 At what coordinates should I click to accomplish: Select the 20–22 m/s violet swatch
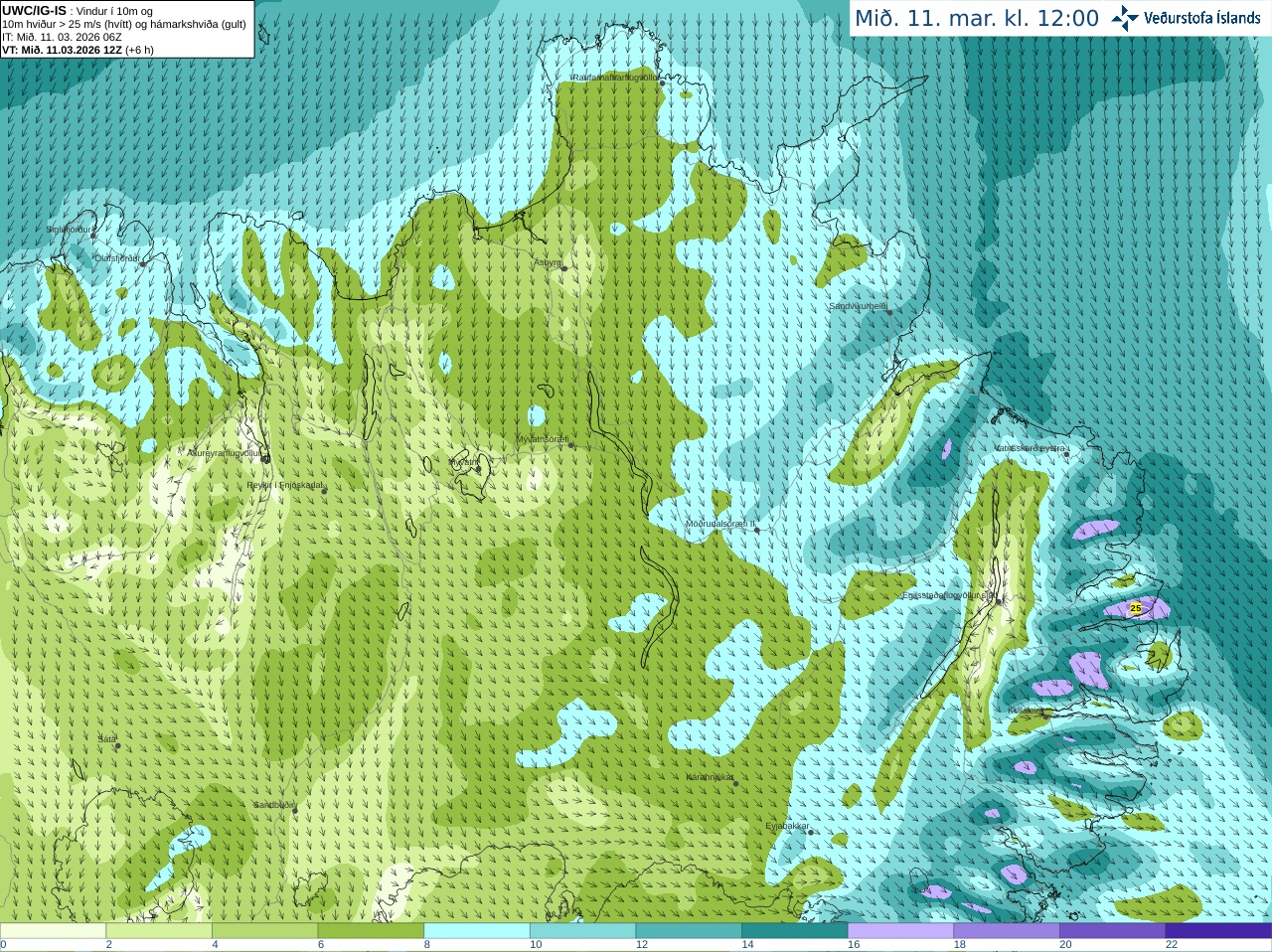pos(1113,931)
